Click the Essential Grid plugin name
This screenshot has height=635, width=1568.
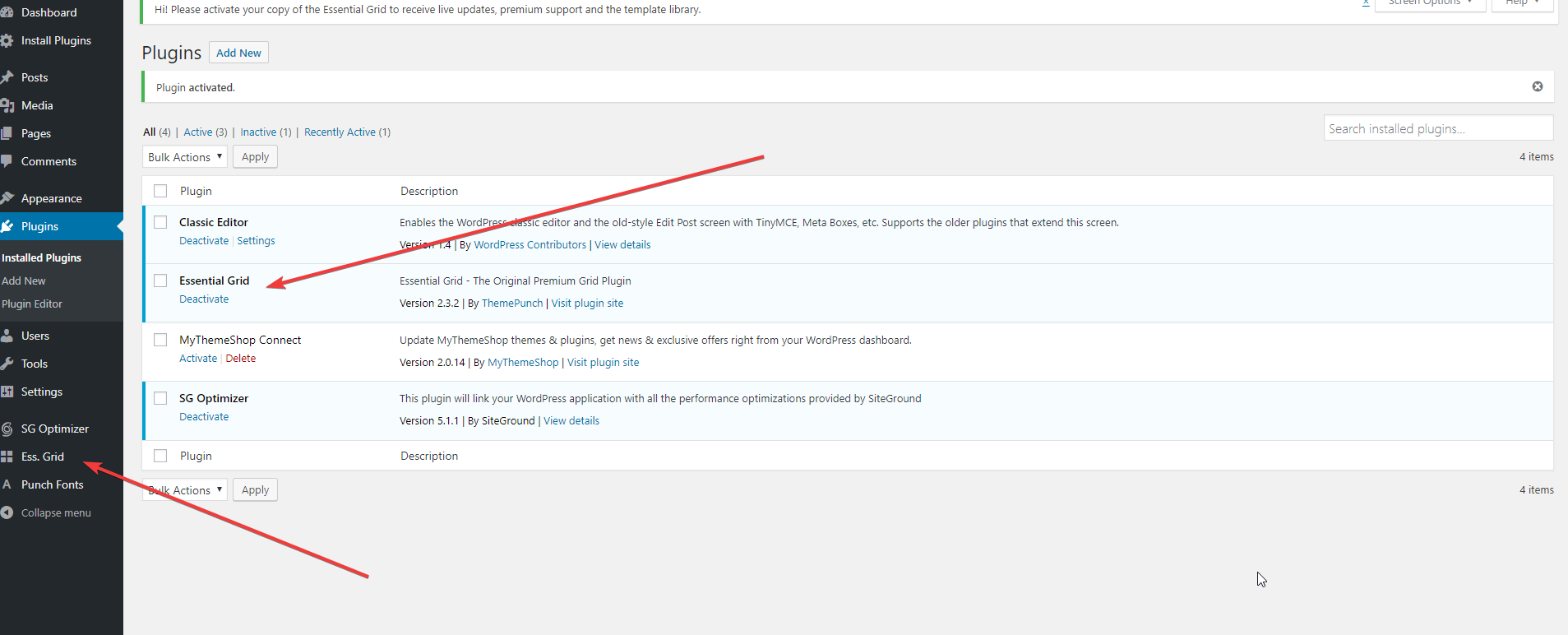[214, 280]
